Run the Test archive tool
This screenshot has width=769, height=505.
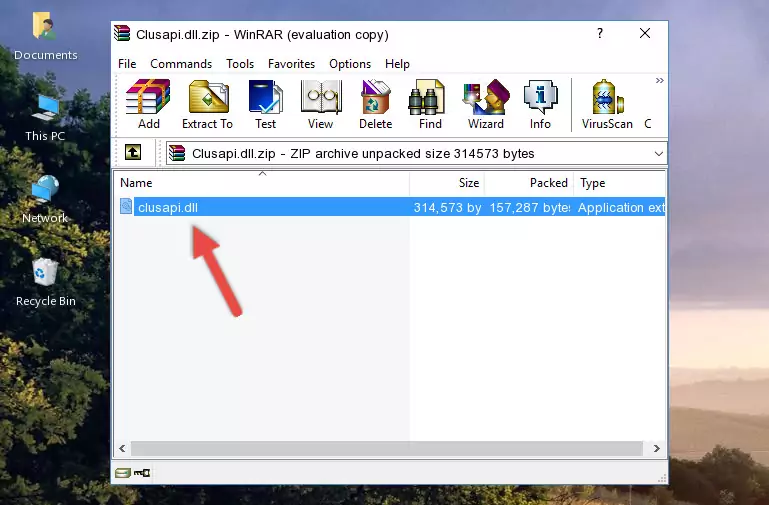click(x=265, y=104)
